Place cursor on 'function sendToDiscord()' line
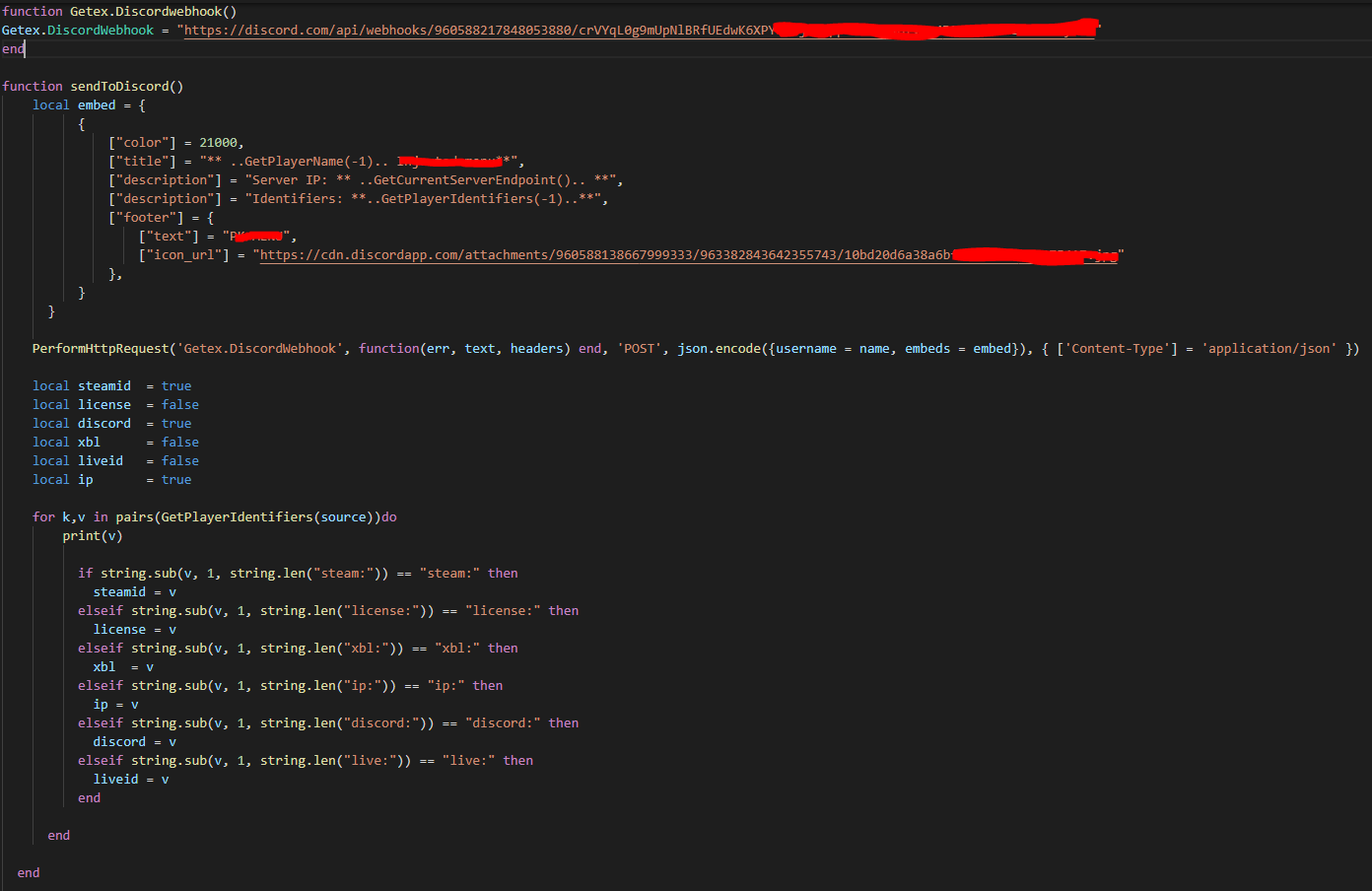 pos(93,87)
